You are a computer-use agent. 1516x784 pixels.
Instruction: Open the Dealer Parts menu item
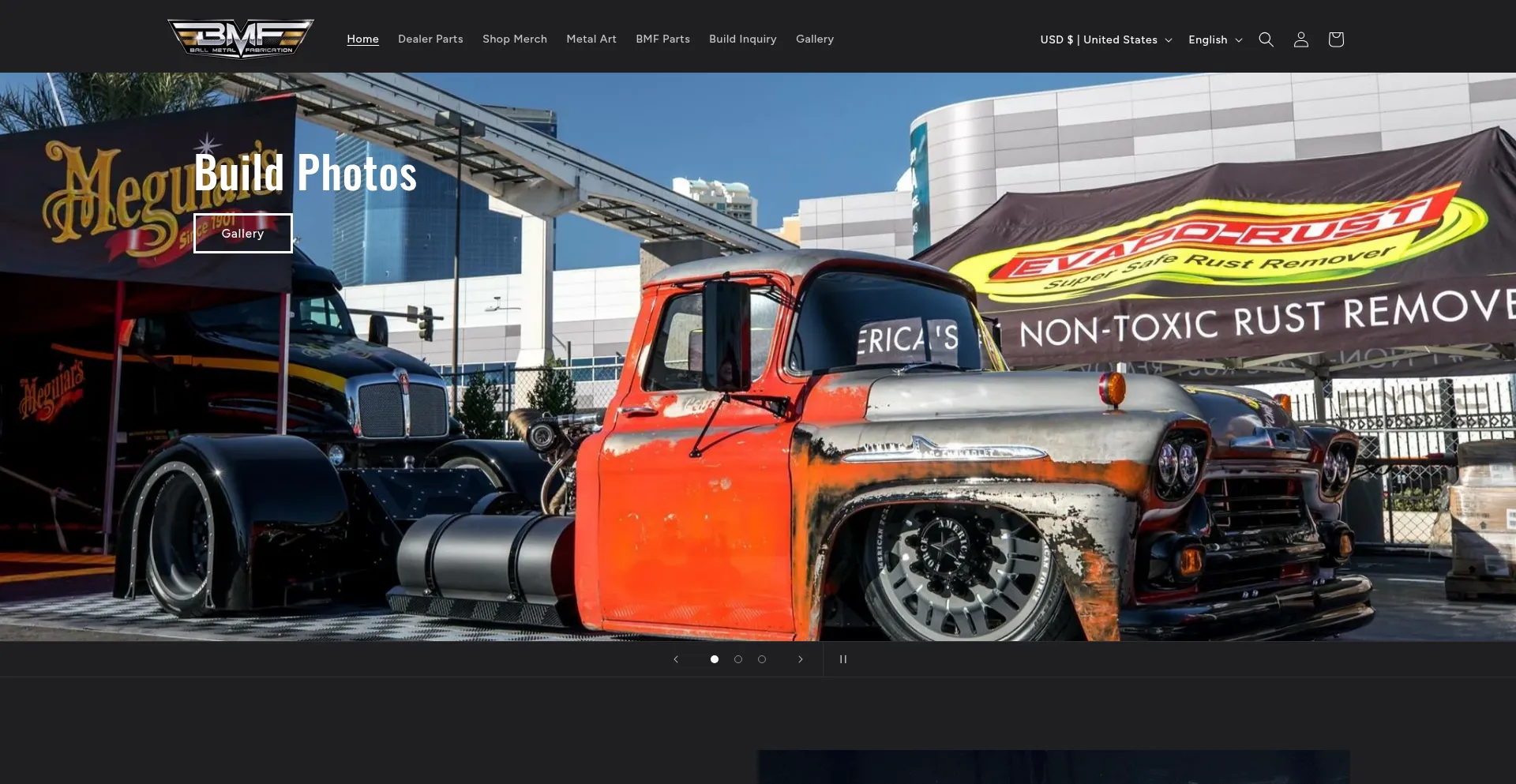[430, 39]
